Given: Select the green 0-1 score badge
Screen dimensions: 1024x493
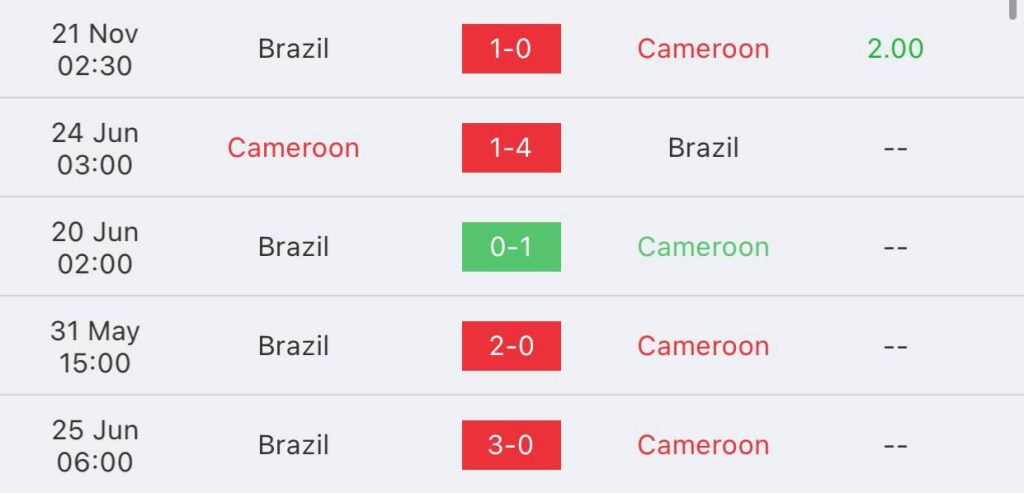Looking at the screenshot, I should pyautogui.click(x=511, y=247).
